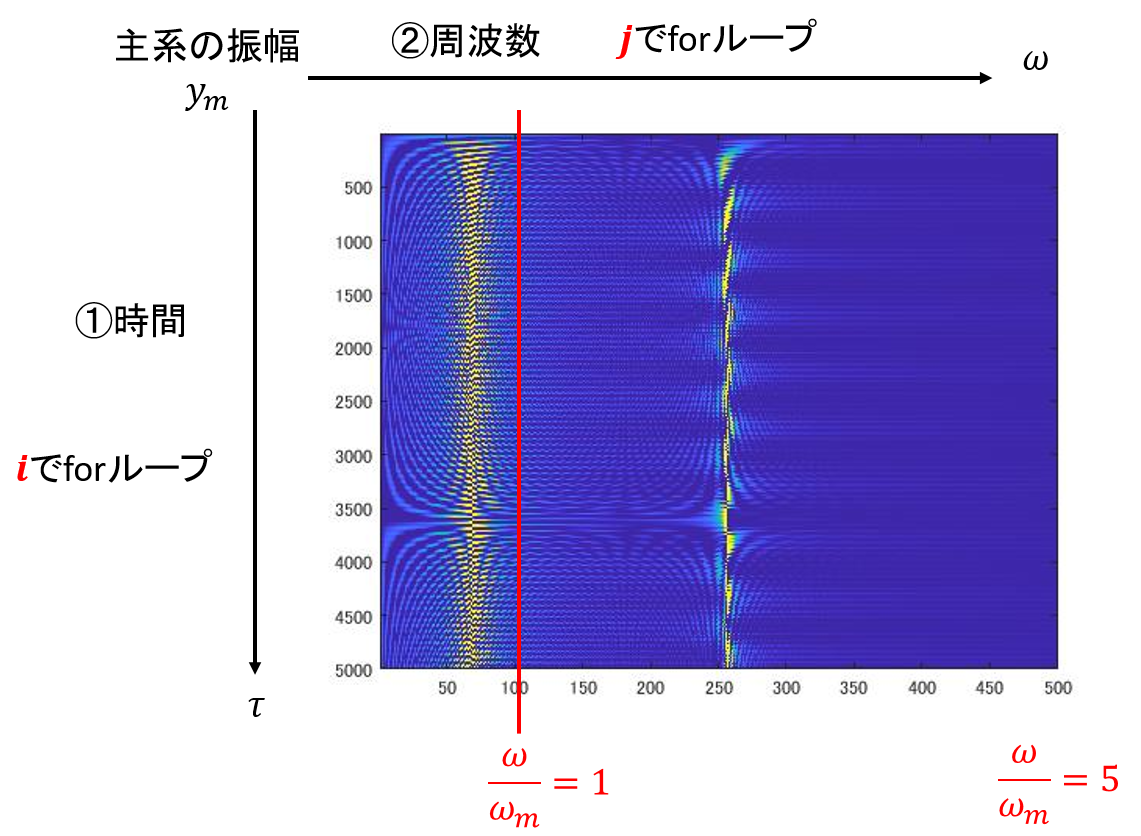Click the τ symbol below time arrow

pyautogui.click(x=256, y=706)
